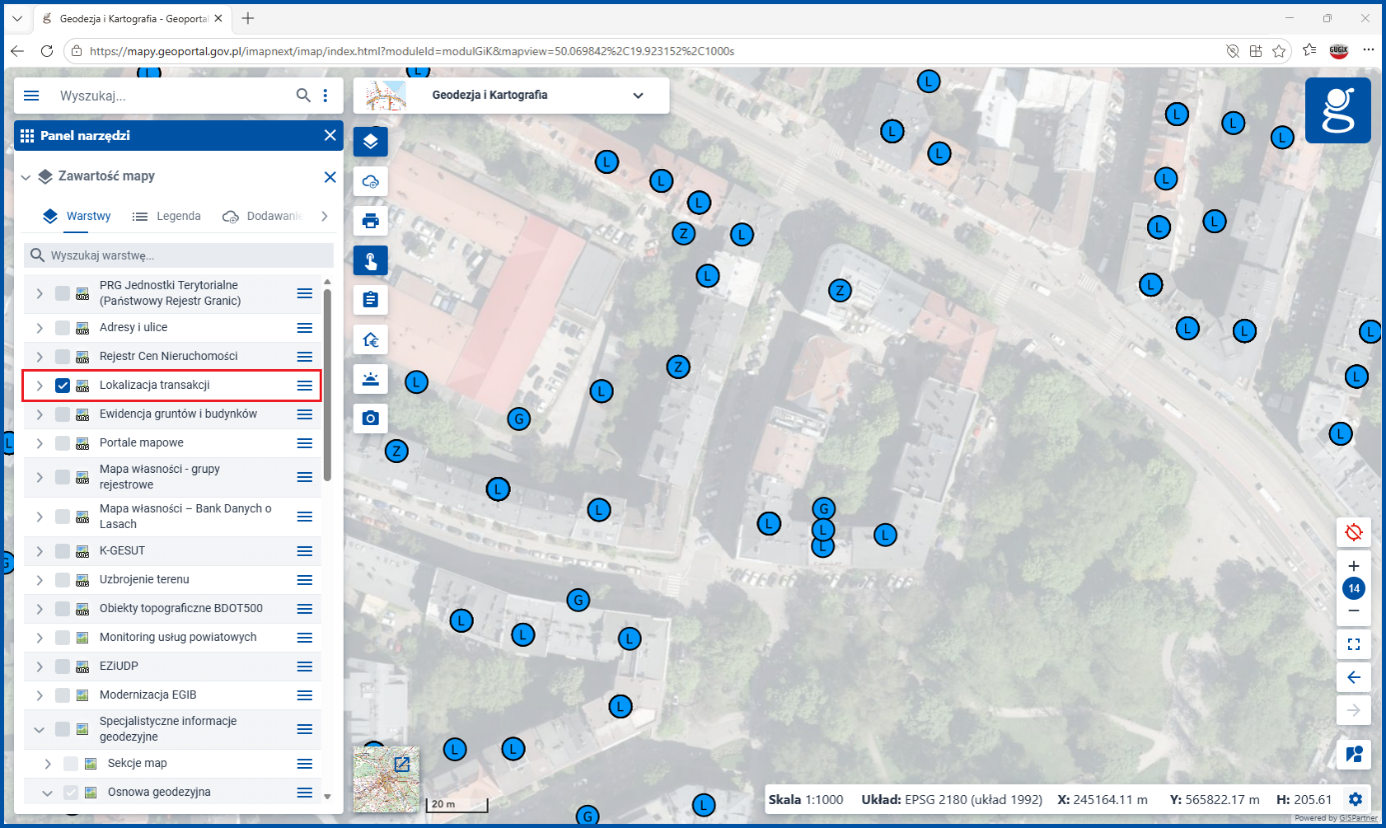Check the K-GESUT layer checkbox

pyautogui.click(x=63, y=551)
